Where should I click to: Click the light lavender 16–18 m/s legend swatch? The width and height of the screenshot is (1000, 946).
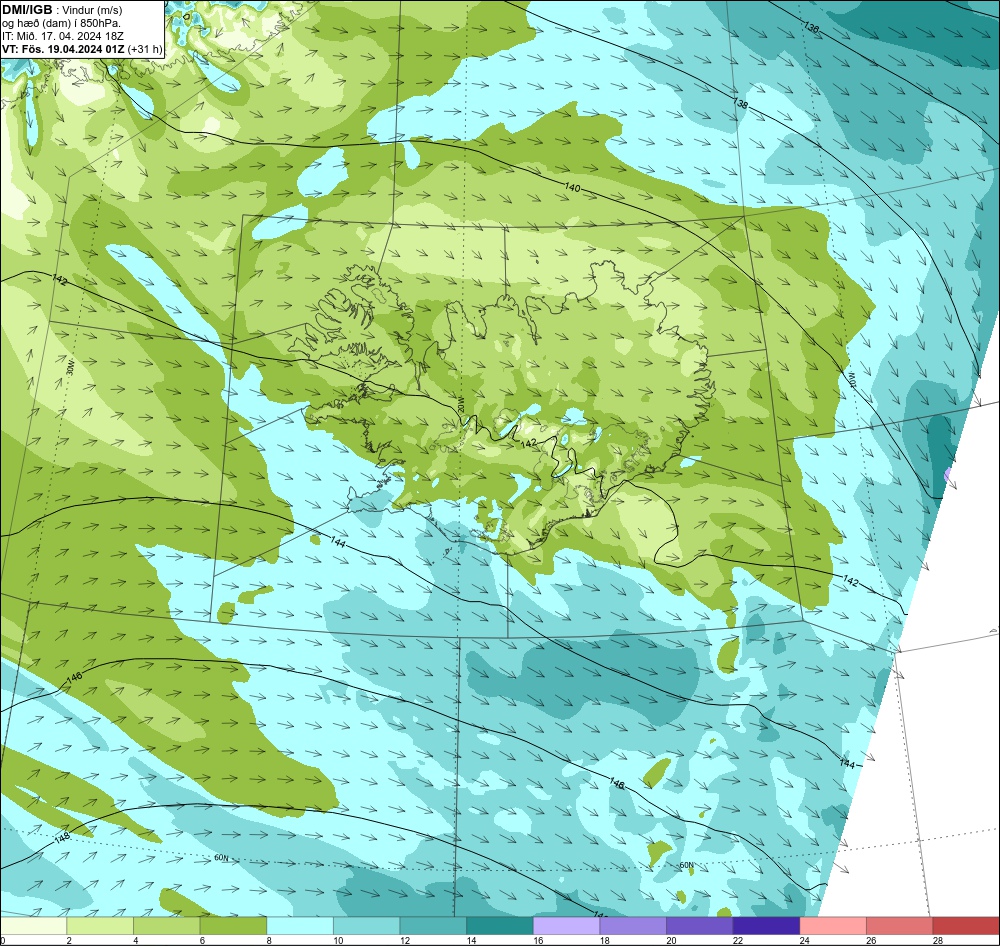tap(566, 926)
